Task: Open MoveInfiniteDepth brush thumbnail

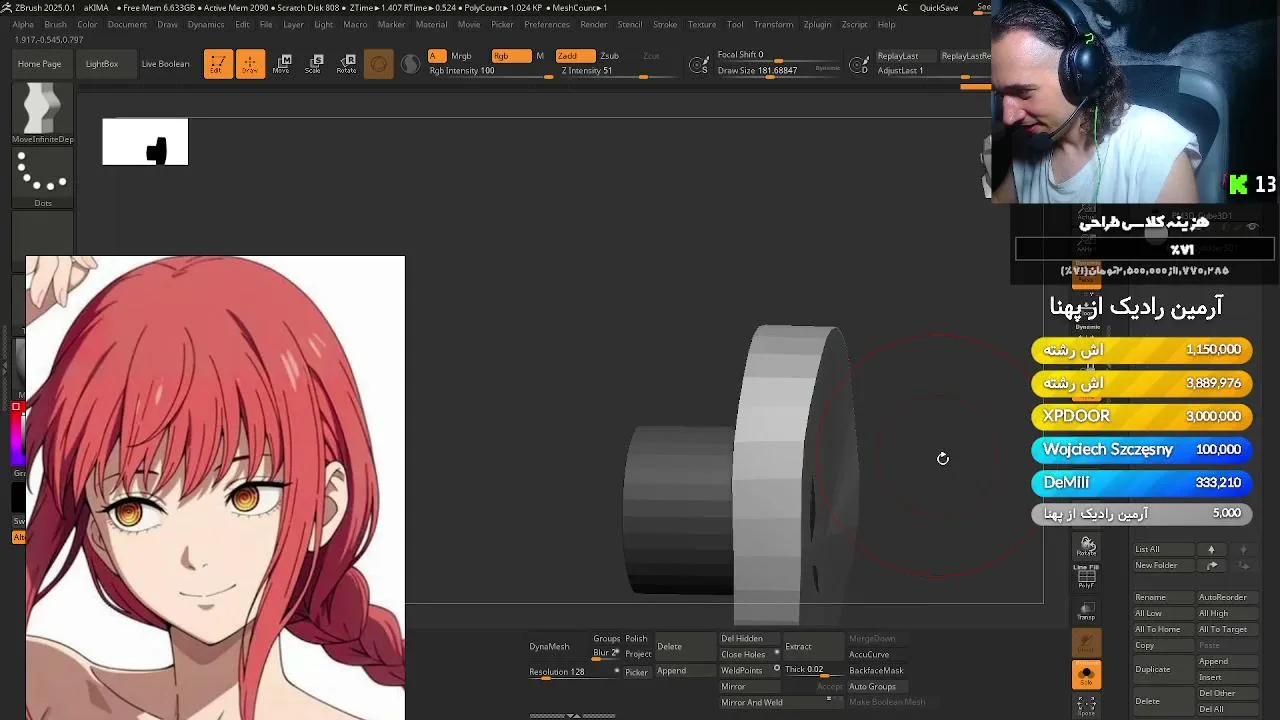Action: coord(42,113)
